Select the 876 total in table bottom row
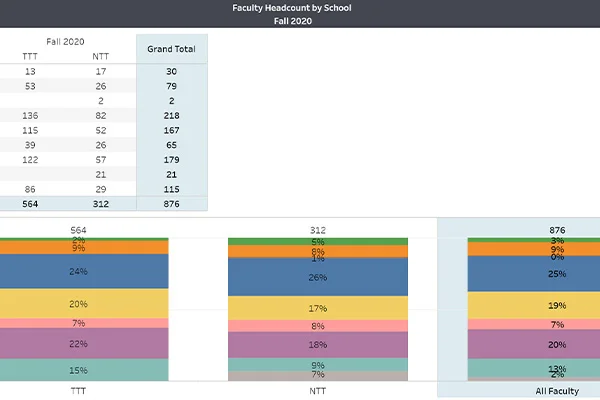 click(x=171, y=204)
